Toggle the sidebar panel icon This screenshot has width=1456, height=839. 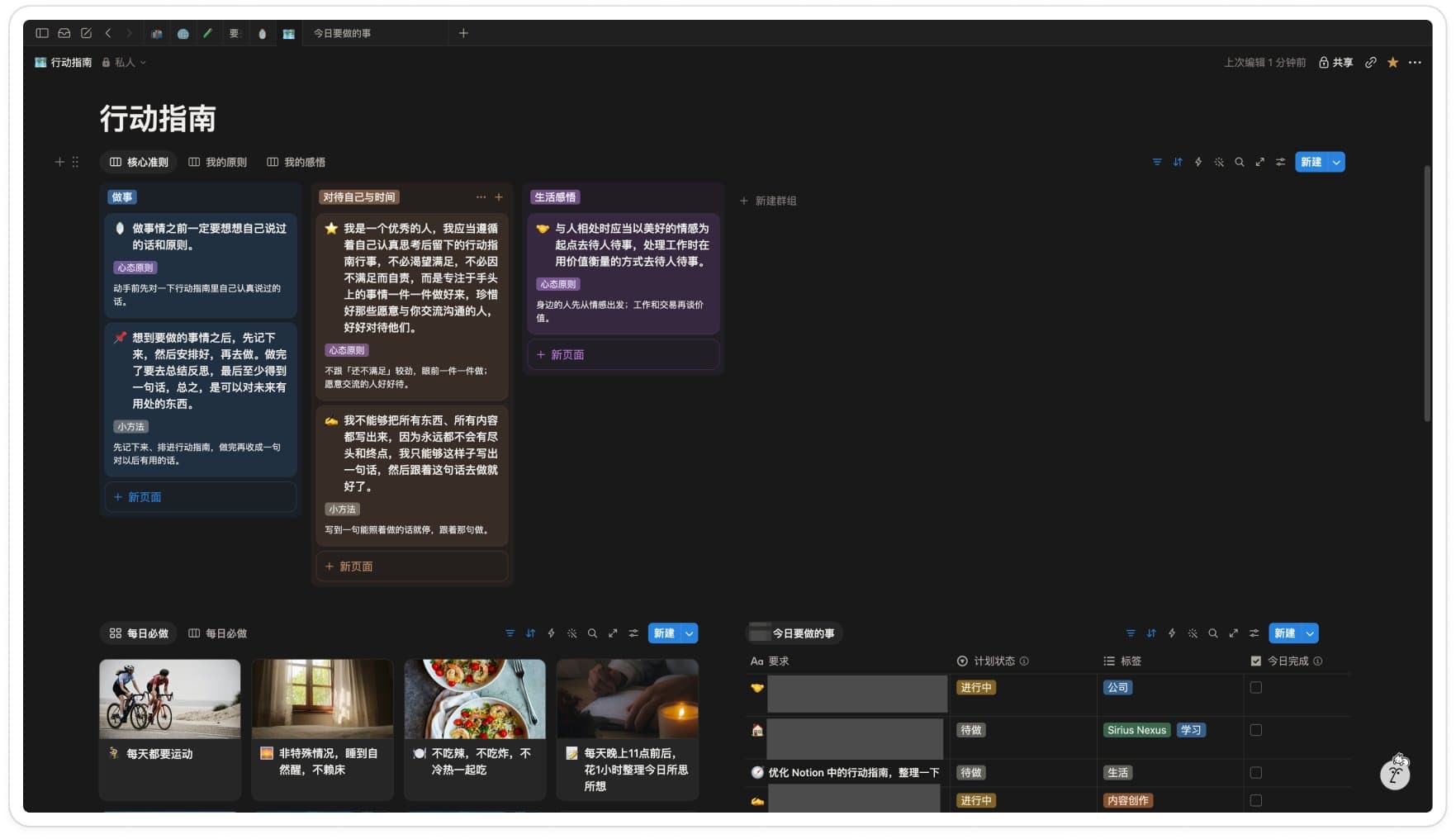pyautogui.click(x=42, y=33)
